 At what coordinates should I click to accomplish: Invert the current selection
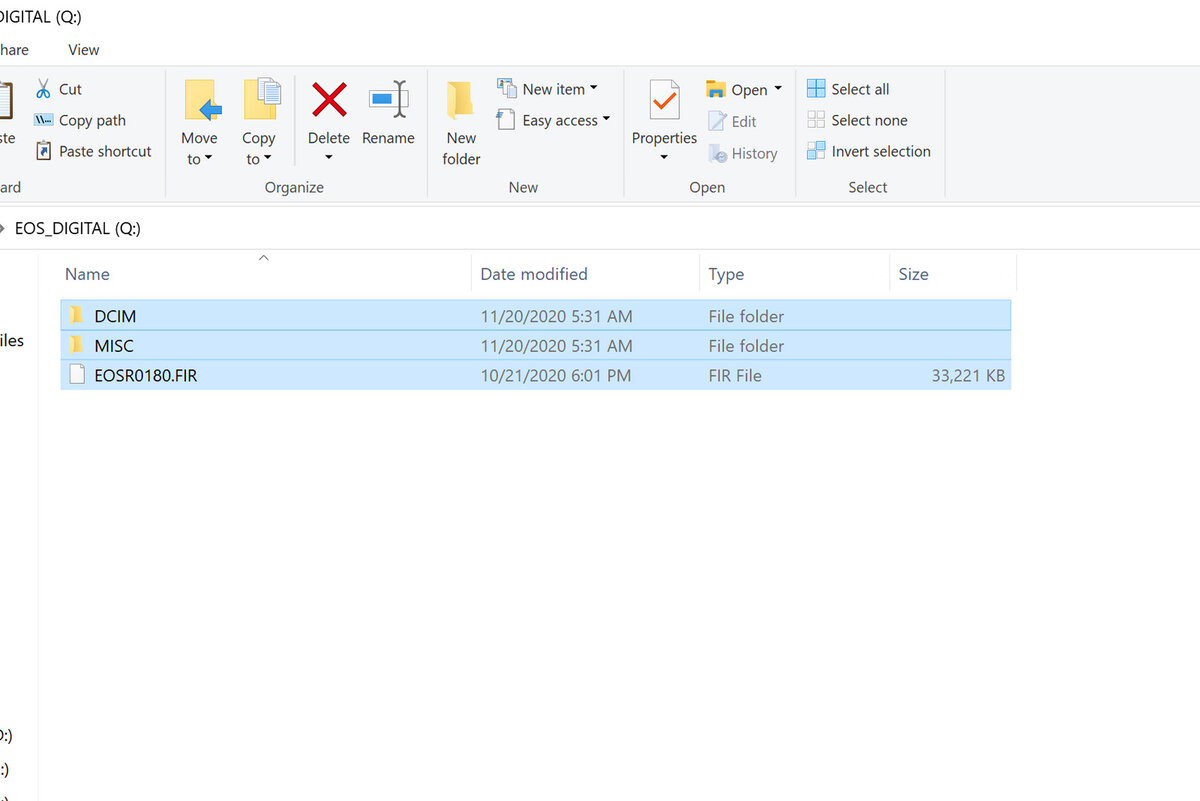(x=868, y=151)
